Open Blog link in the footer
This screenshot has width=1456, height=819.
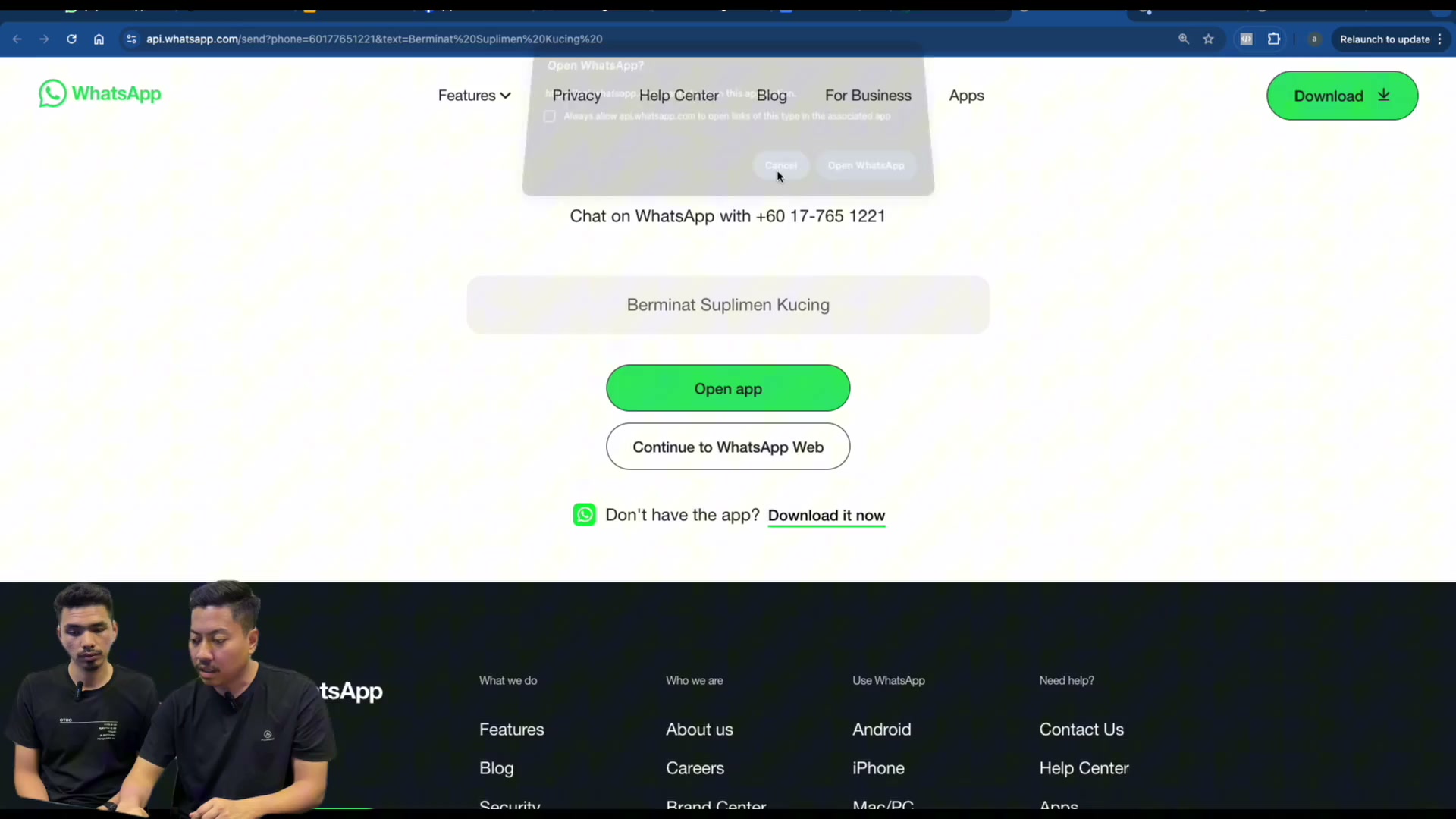click(497, 768)
